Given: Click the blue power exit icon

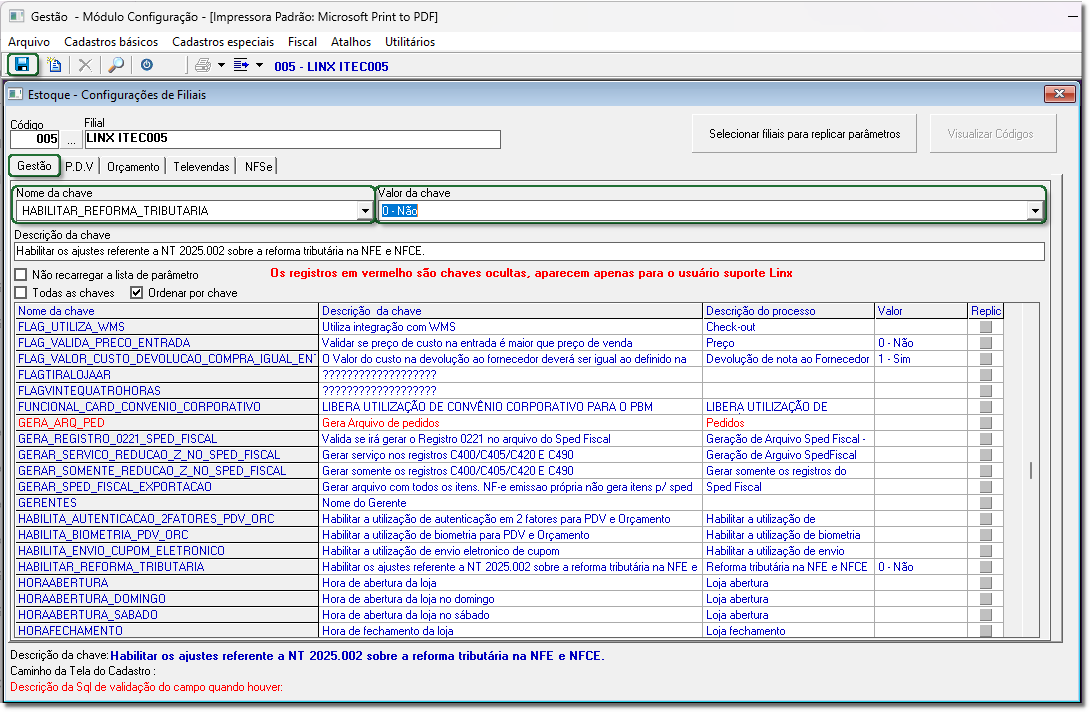Looking at the screenshot, I should coord(147,66).
